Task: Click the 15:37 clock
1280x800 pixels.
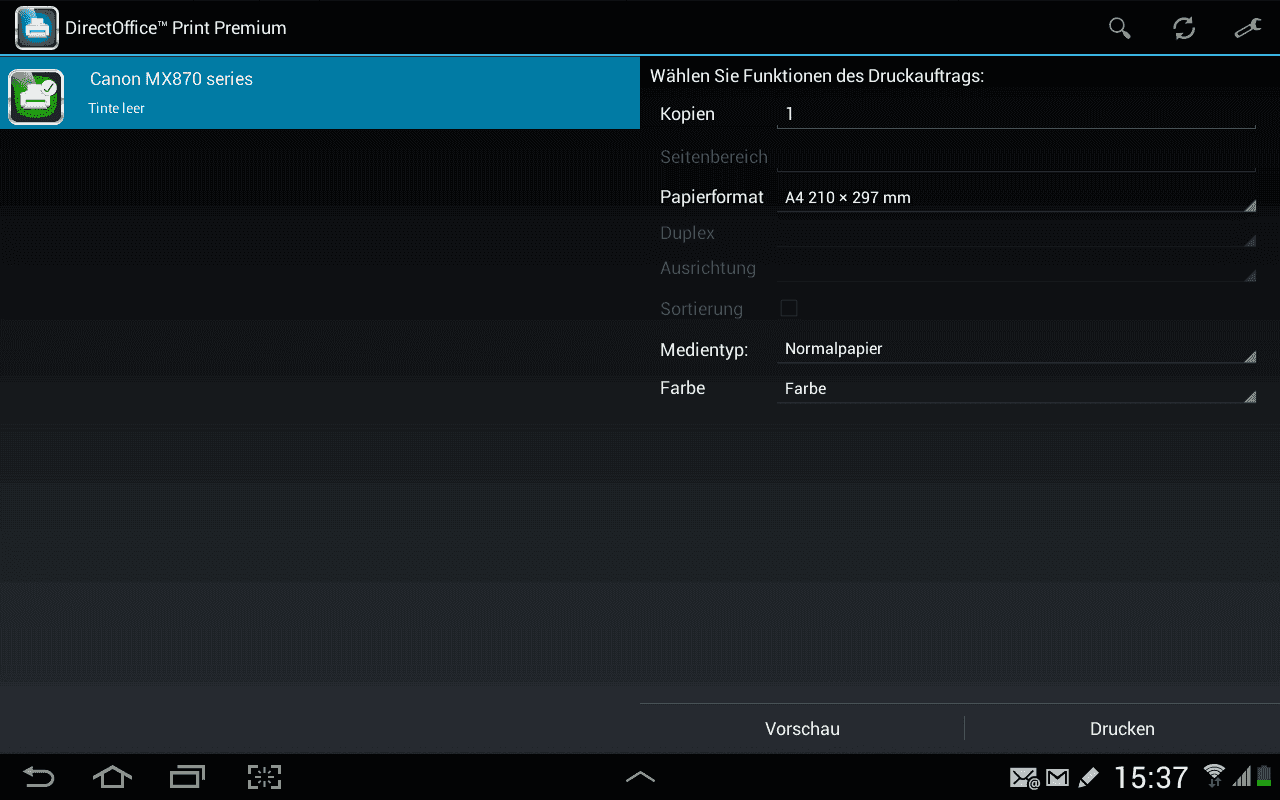Action: click(1151, 777)
